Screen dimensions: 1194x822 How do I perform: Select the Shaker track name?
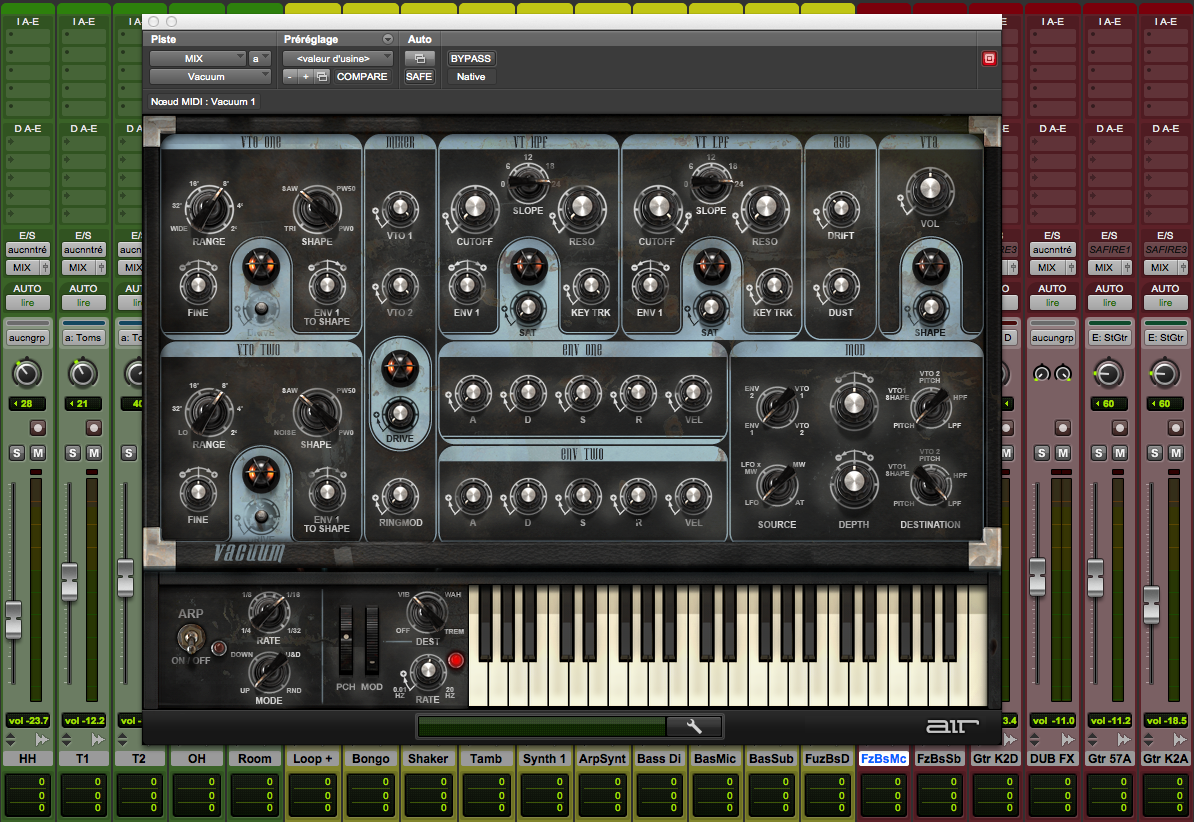[x=428, y=759]
